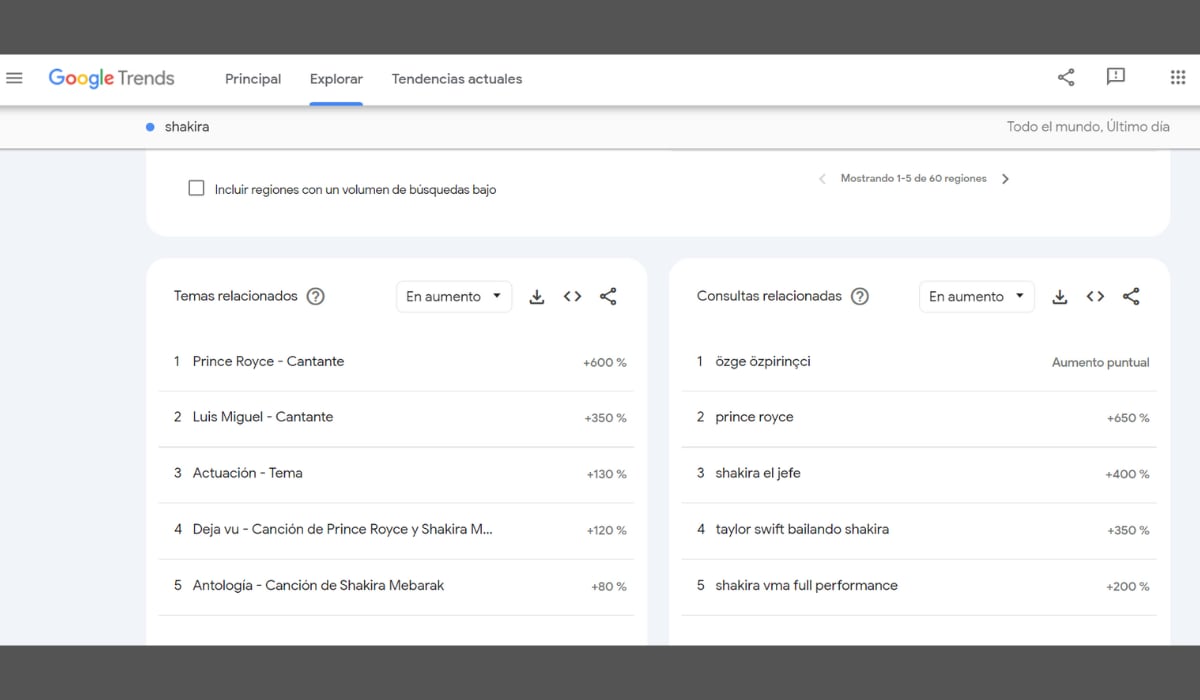Enable including low search volume regions
Screen dimensions: 1200x700
click(197, 188)
